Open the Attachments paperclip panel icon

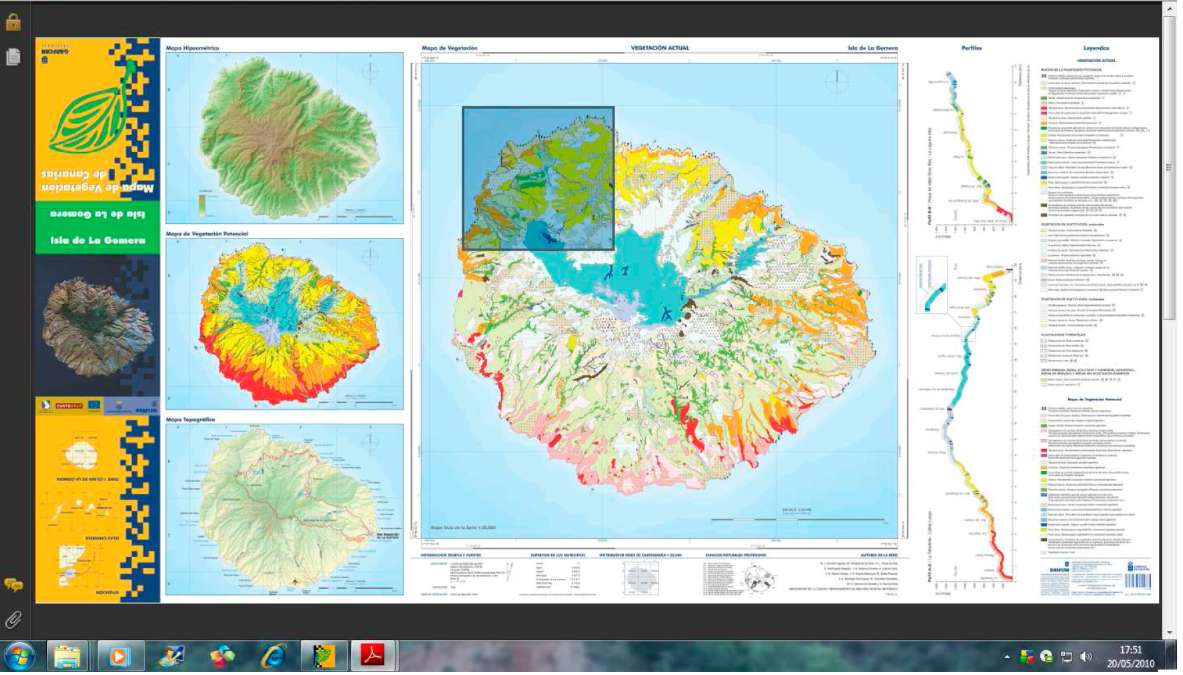click(x=13, y=620)
